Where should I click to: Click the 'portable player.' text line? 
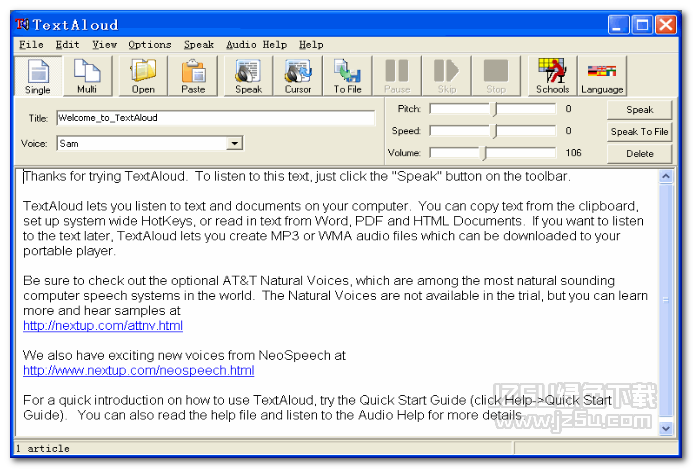point(69,251)
